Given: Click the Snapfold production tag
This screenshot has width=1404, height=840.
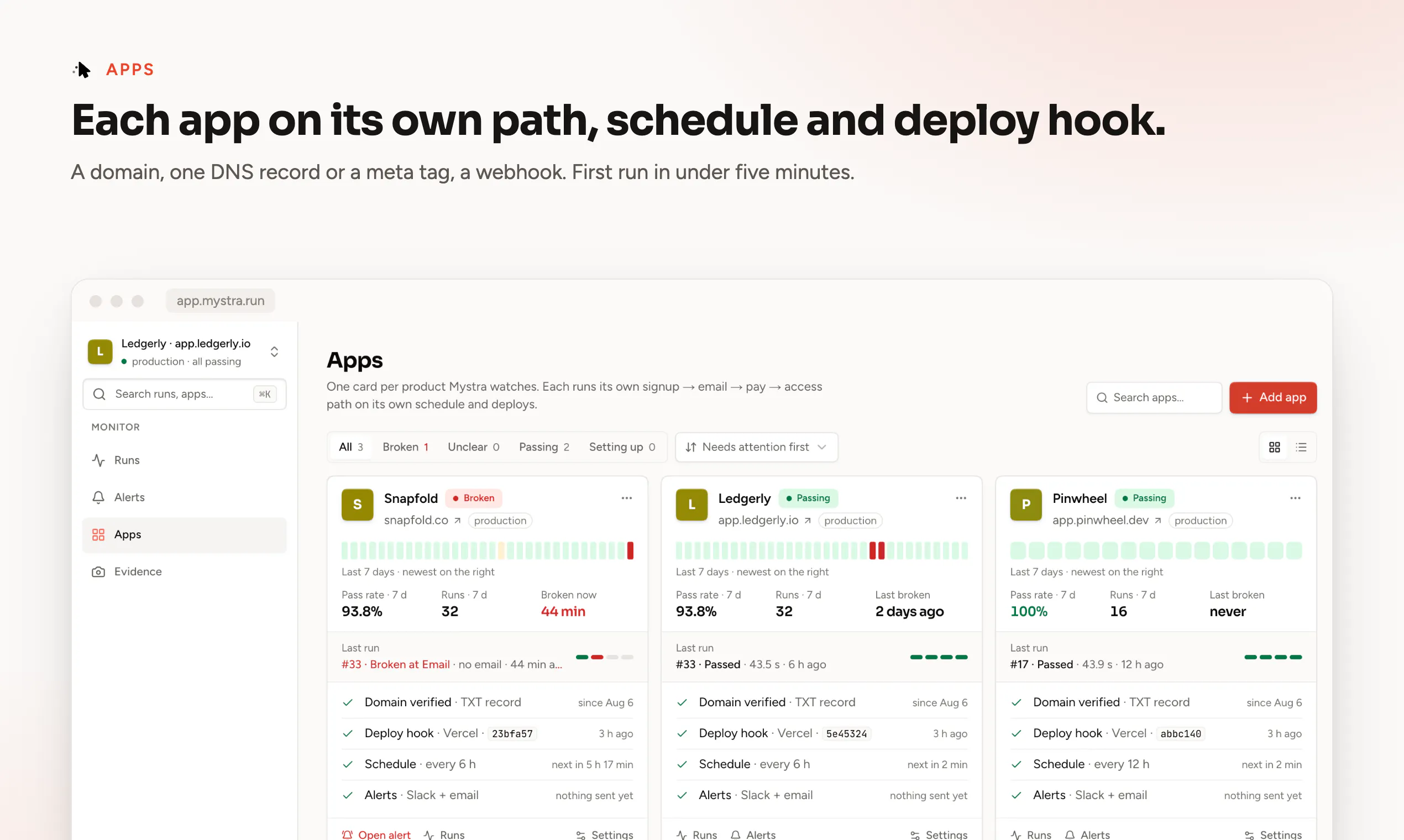Looking at the screenshot, I should point(500,521).
